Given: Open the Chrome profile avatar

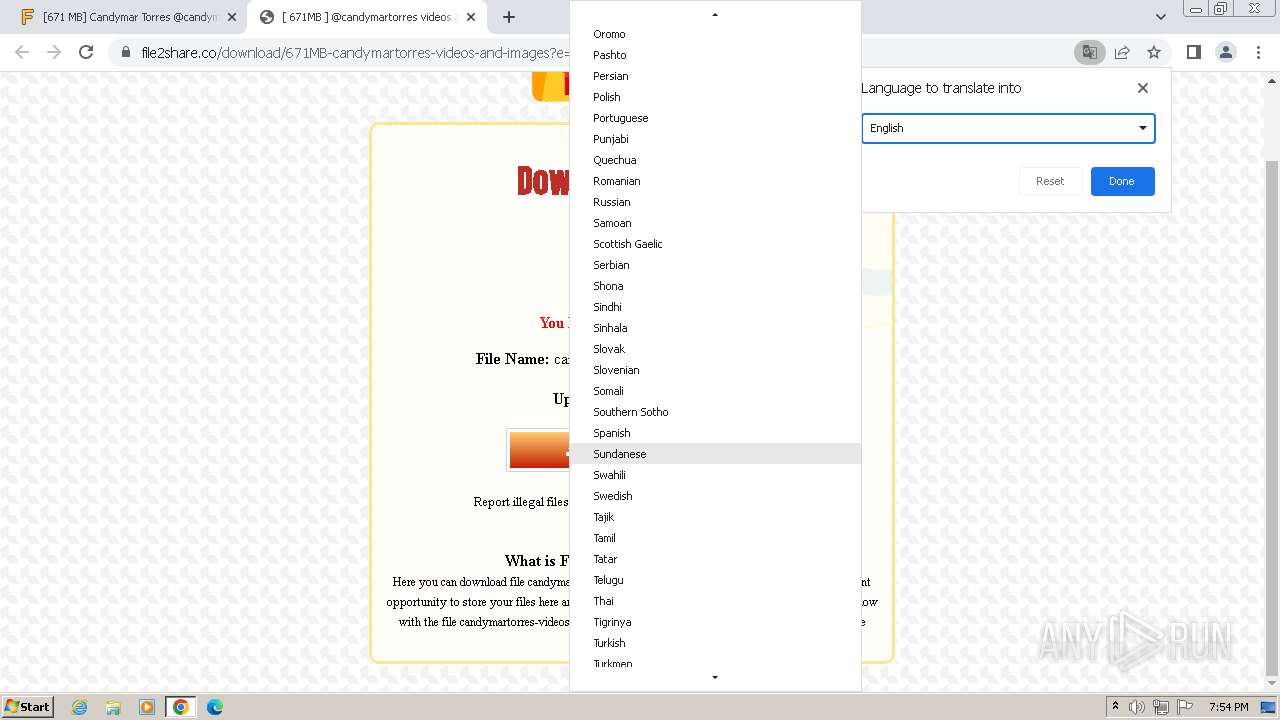Looking at the screenshot, I should point(1226,52).
